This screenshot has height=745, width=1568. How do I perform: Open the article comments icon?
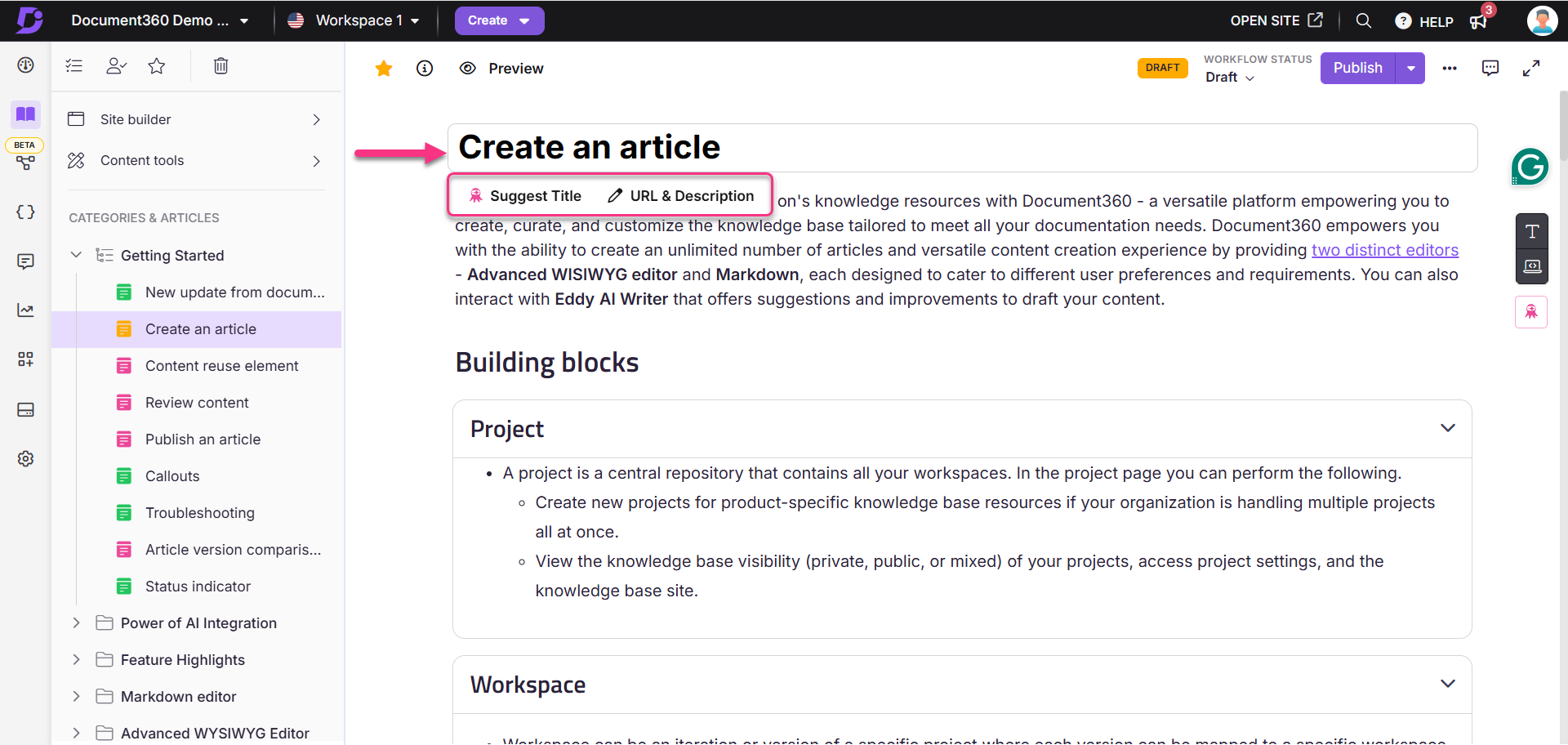1490,68
